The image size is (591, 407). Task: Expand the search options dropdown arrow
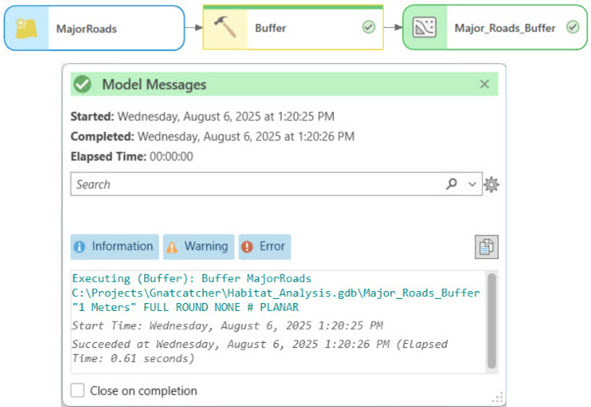472,184
